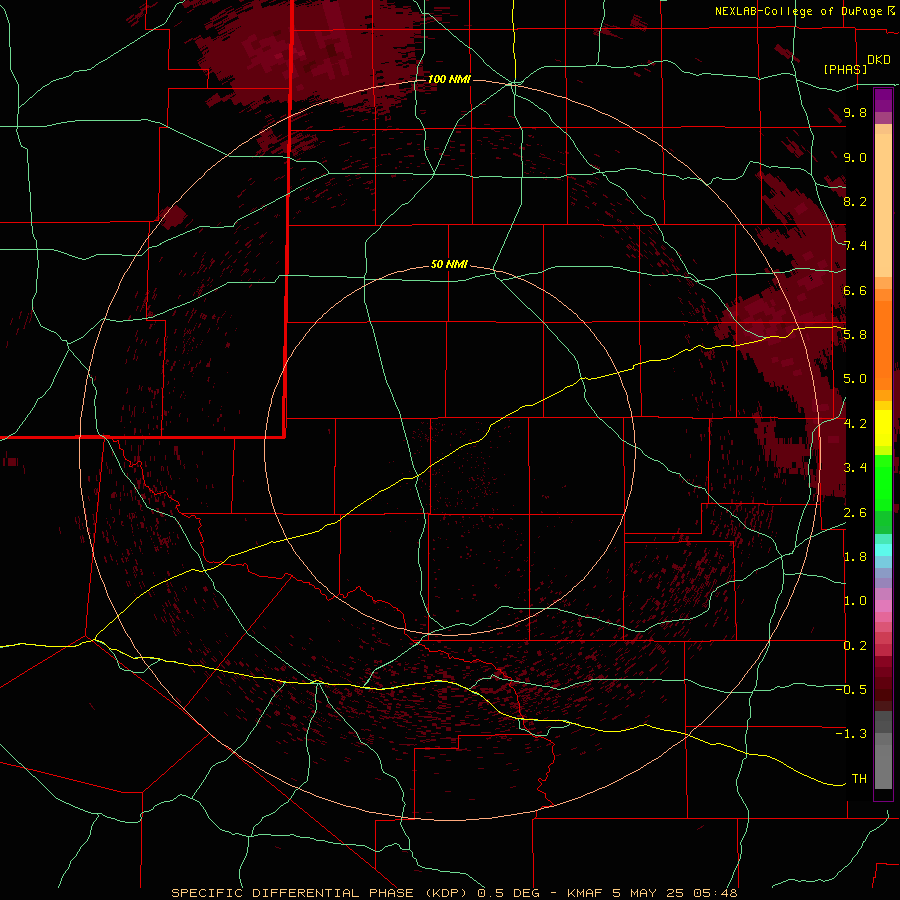Pick the light peach band of color bar
The image size is (900, 900).
883,205
